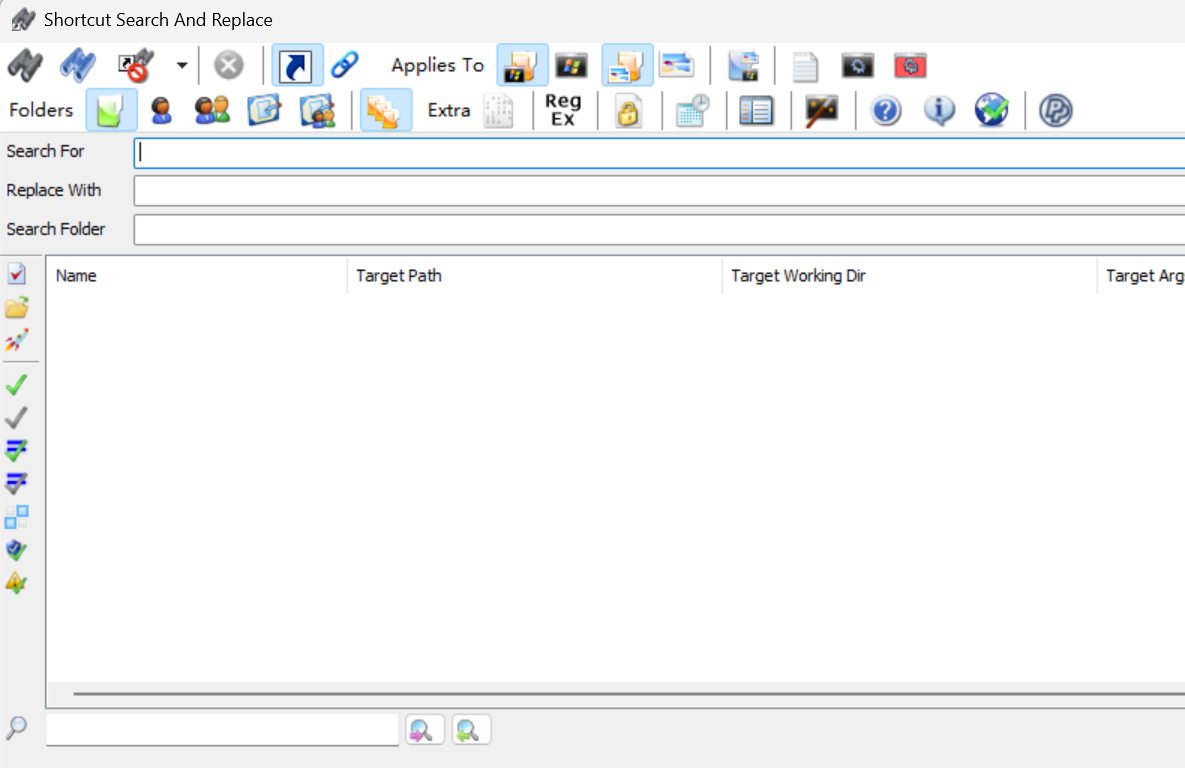Image resolution: width=1185 pixels, height=768 pixels.
Task: Click the globe with green checkmark icon
Action: click(x=991, y=111)
